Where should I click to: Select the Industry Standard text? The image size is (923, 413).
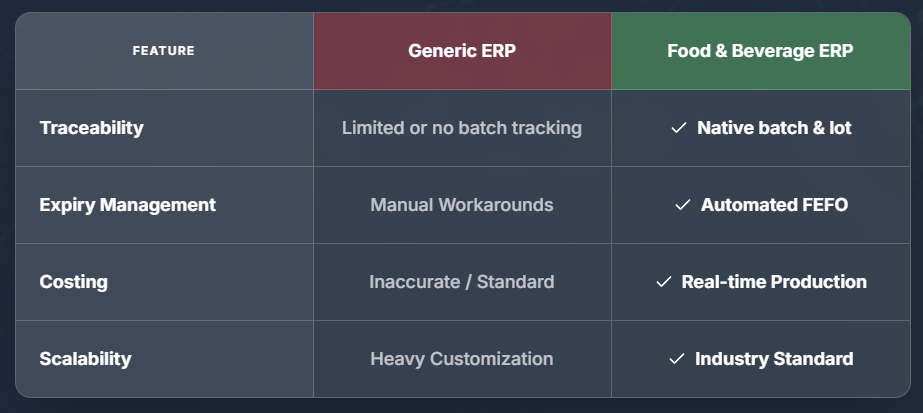pos(774,359)
